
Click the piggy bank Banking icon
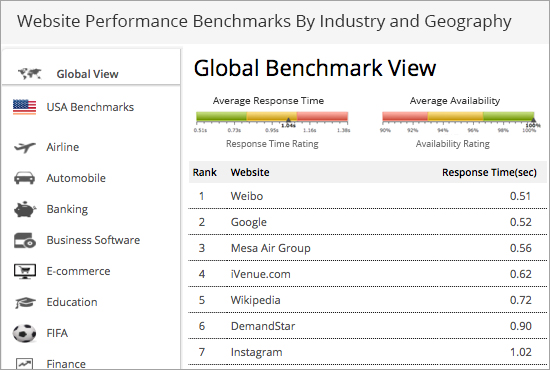coord(25,209)
